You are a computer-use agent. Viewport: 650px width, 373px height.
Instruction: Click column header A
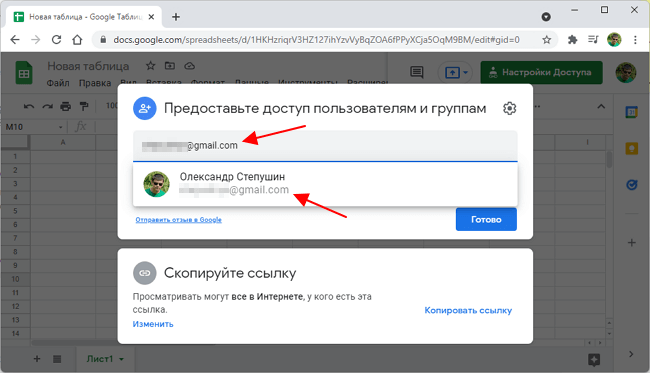click(63, 142)
